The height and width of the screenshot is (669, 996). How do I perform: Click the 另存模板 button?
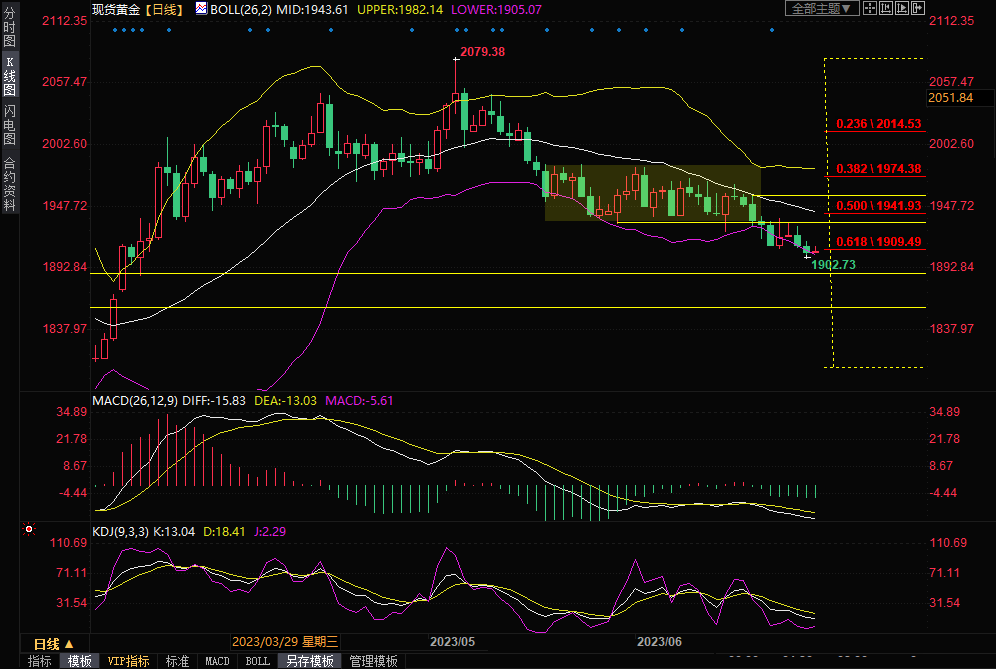click(x=309, y=661)
